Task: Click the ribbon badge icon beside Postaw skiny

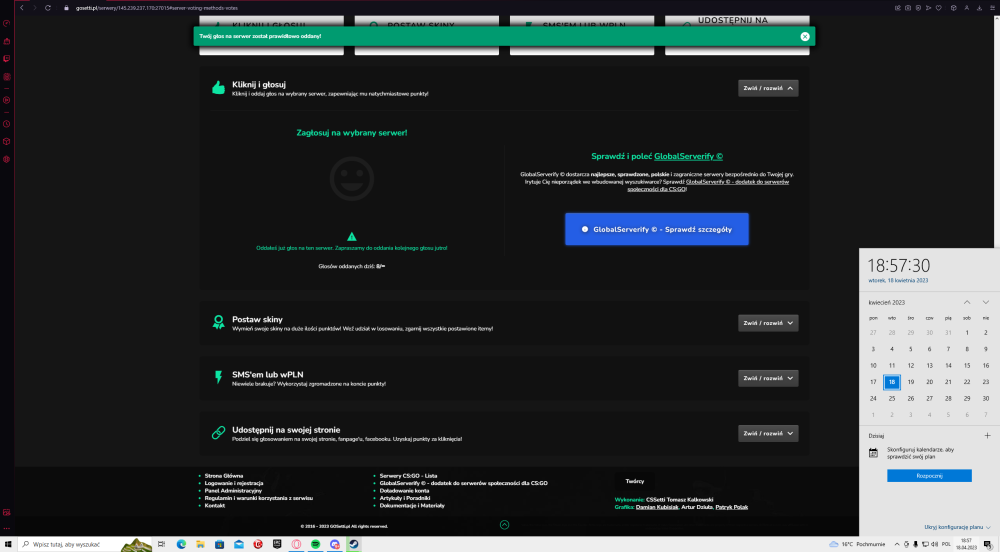Action: pos(218,323)
